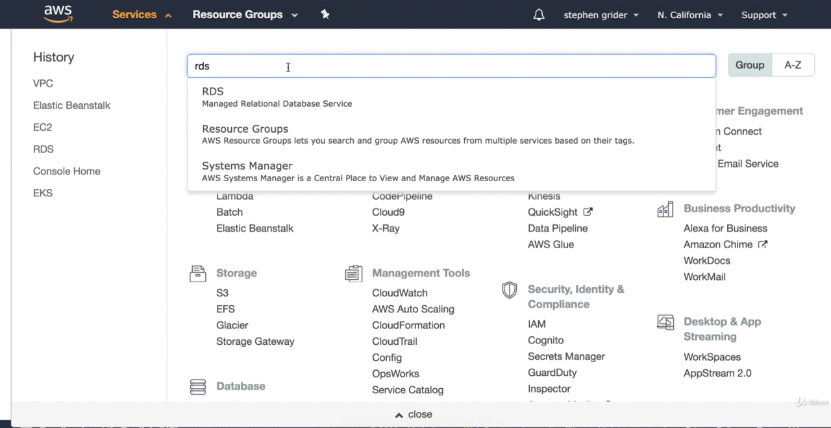Open Inspector service
Image resolution: width=831 pixels, height=428 pixels.
coord(549,389)
